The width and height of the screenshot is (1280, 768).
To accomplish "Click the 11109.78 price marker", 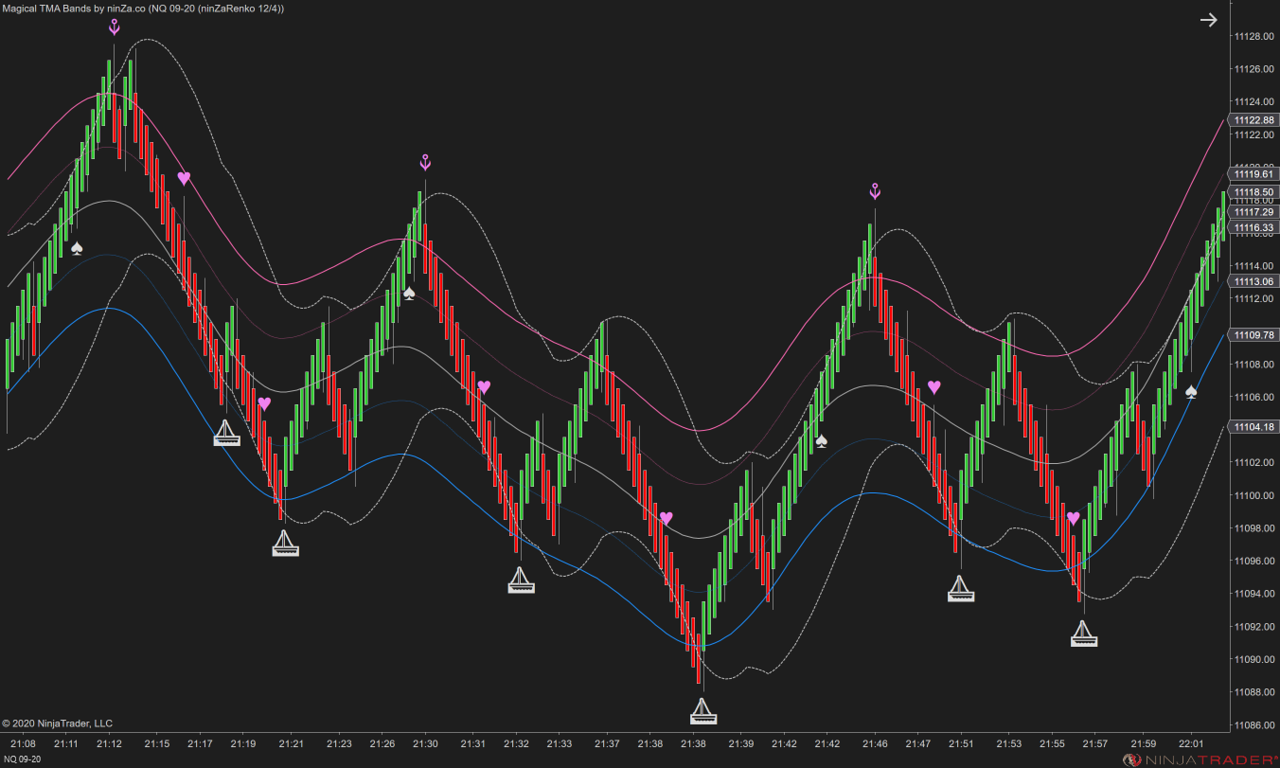I will [x=1254, y=335].
